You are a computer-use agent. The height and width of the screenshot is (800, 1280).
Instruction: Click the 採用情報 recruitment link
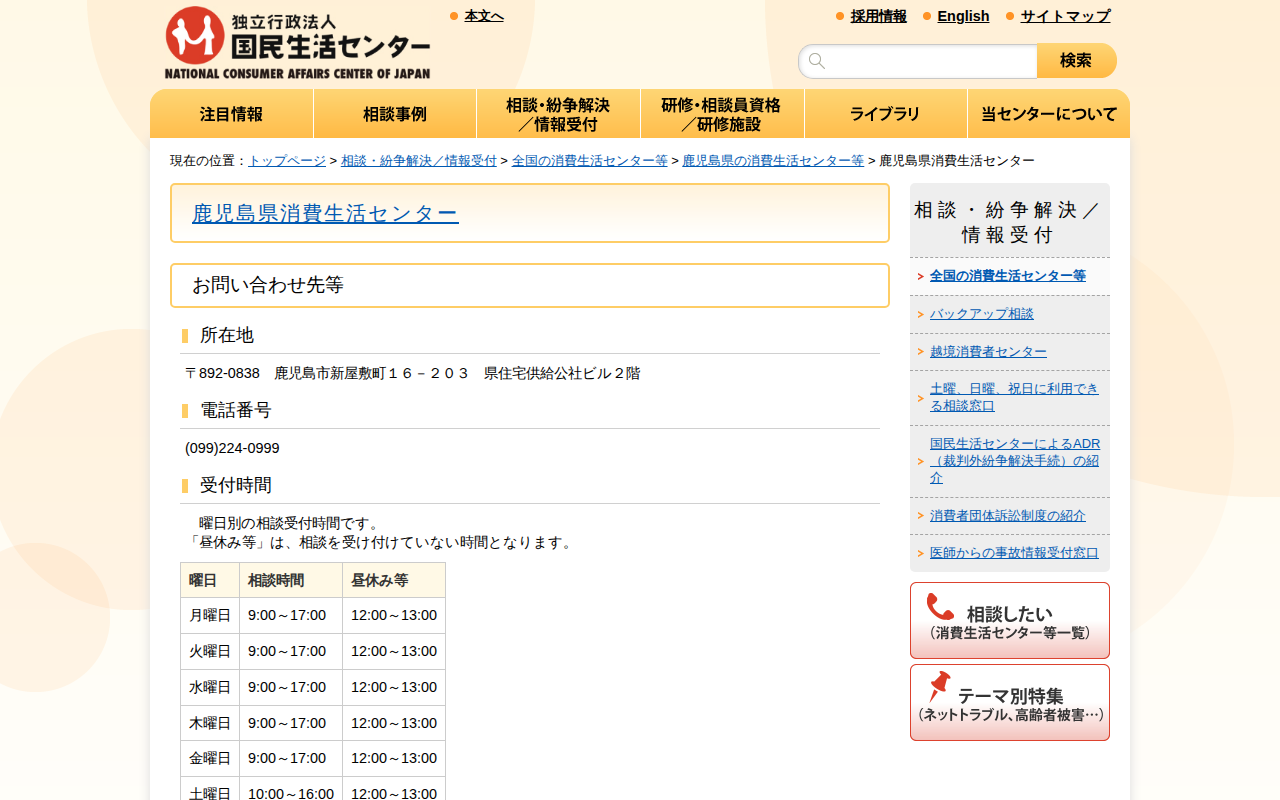click(x=878, y=16)
